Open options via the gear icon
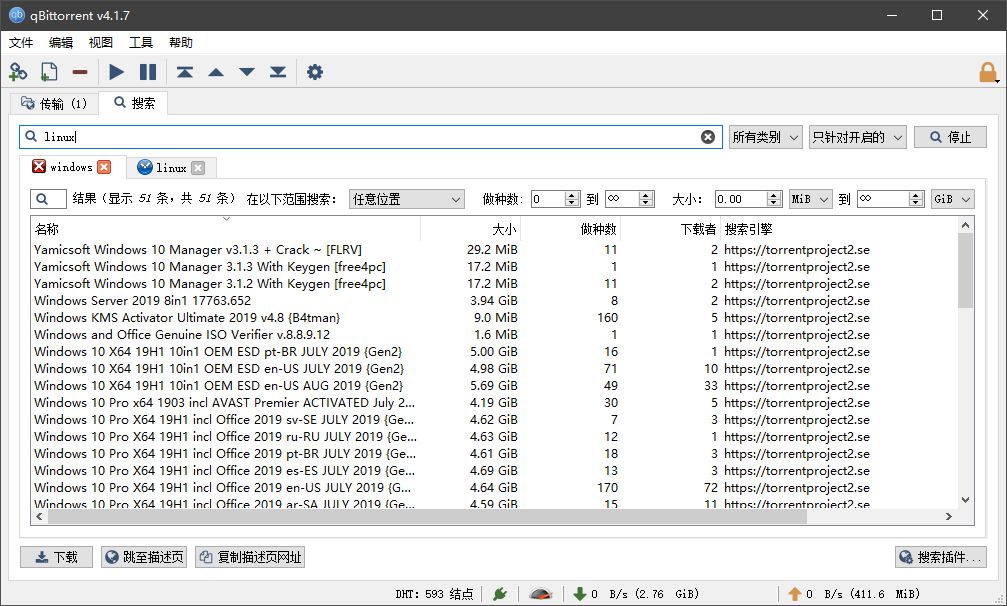 tap(315, 72)
